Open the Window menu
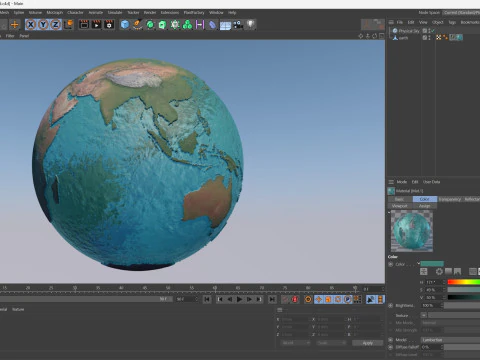This screenshot has width=480, height=360. tap(216, 13)
